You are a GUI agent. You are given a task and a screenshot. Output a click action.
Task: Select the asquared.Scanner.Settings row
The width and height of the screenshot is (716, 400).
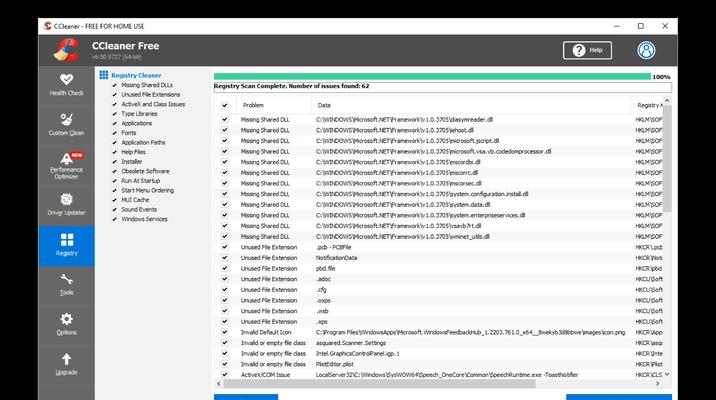[x=438, y=343]
